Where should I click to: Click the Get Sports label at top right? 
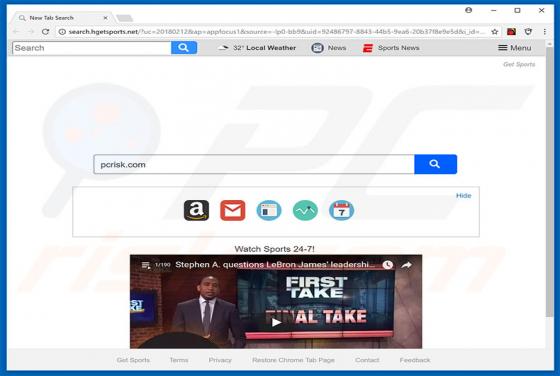tap(519, 64)
